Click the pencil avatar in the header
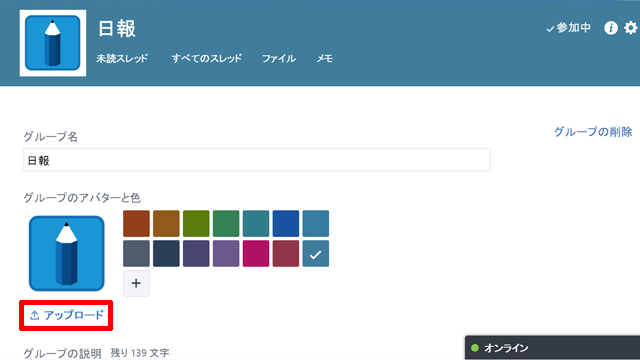This screenshot has height=360, width=640. tap(53, 43)
